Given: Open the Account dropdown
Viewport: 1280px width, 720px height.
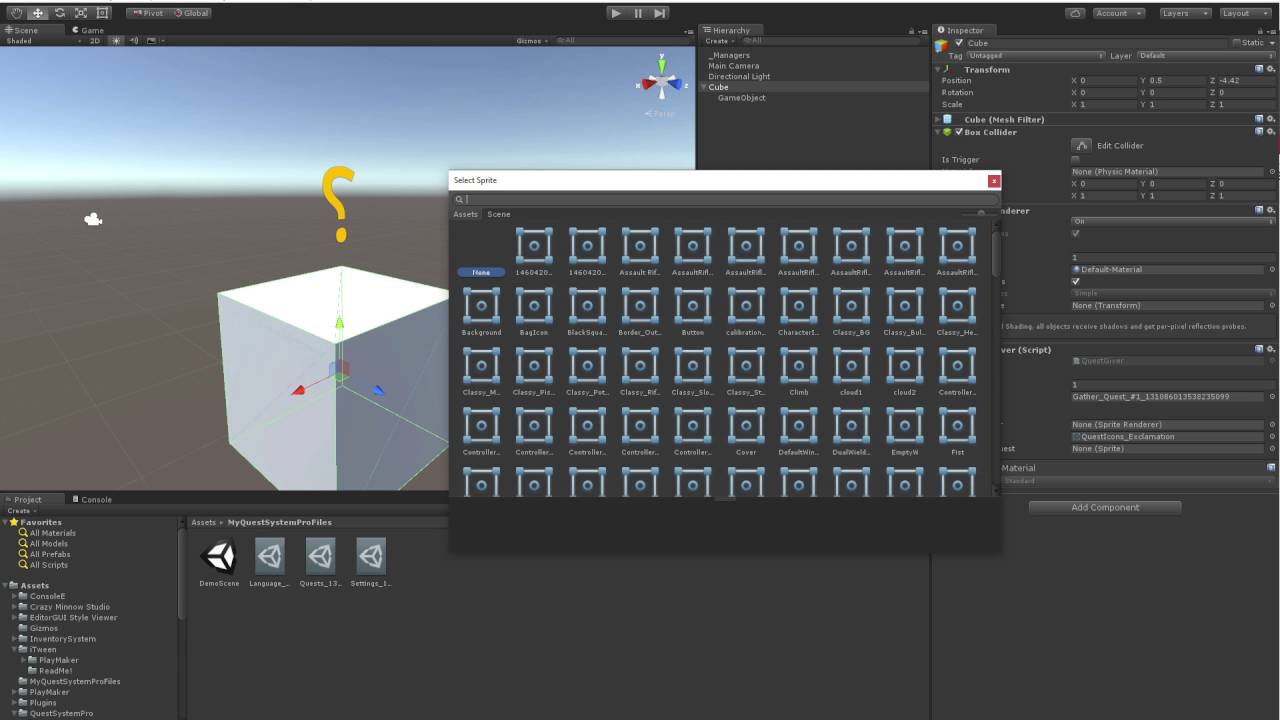Looking at the screenshot, I should tap(1118, 13).
